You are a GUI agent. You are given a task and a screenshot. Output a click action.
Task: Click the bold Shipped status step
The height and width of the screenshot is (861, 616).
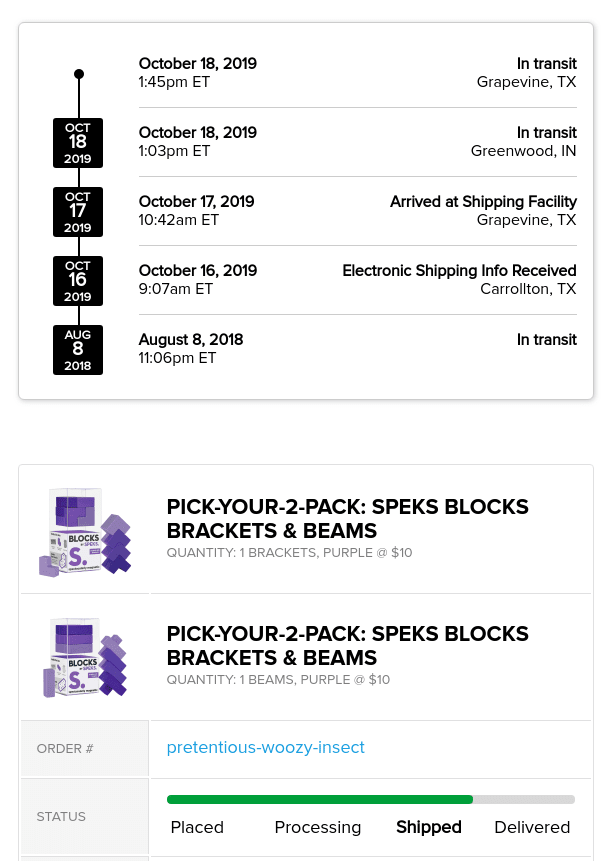[429, 828]
